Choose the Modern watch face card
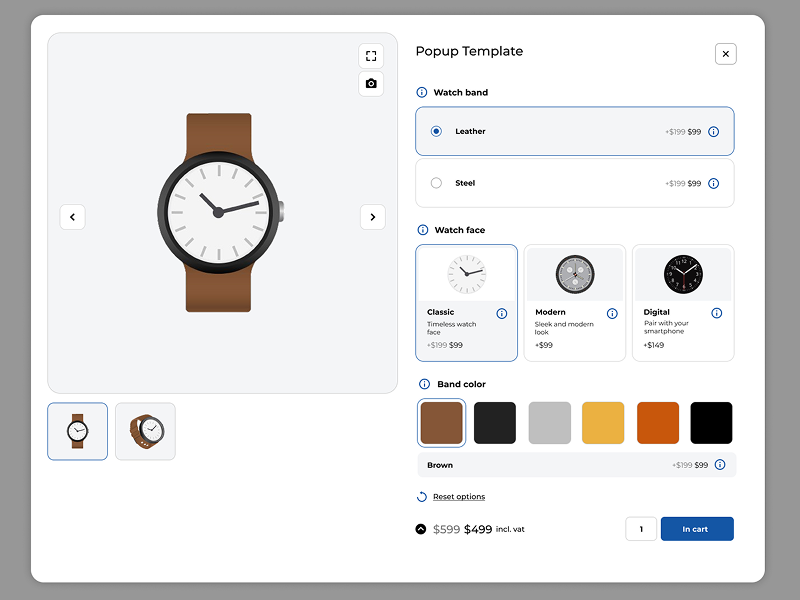 click(x=574, y=303)
